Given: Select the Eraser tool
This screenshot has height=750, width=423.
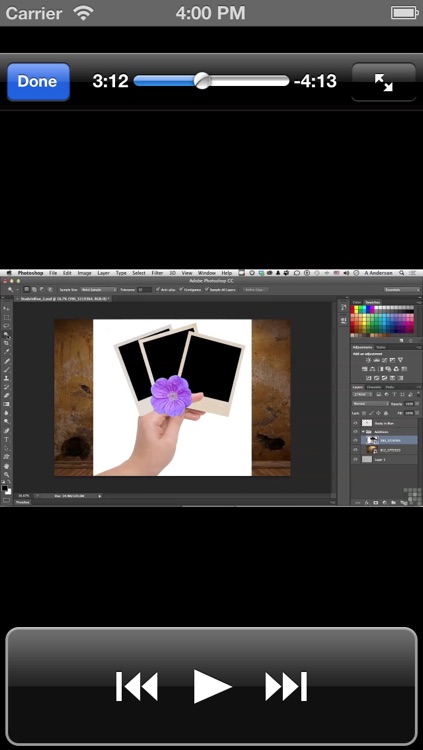Looking at the screenshot, I should [x=6, y=396].
